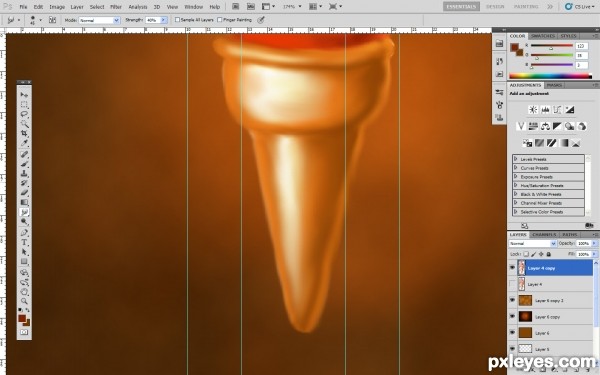Switch to the Masks tab
The height and width of the screenshot is (375, 600).
[554, 85]
